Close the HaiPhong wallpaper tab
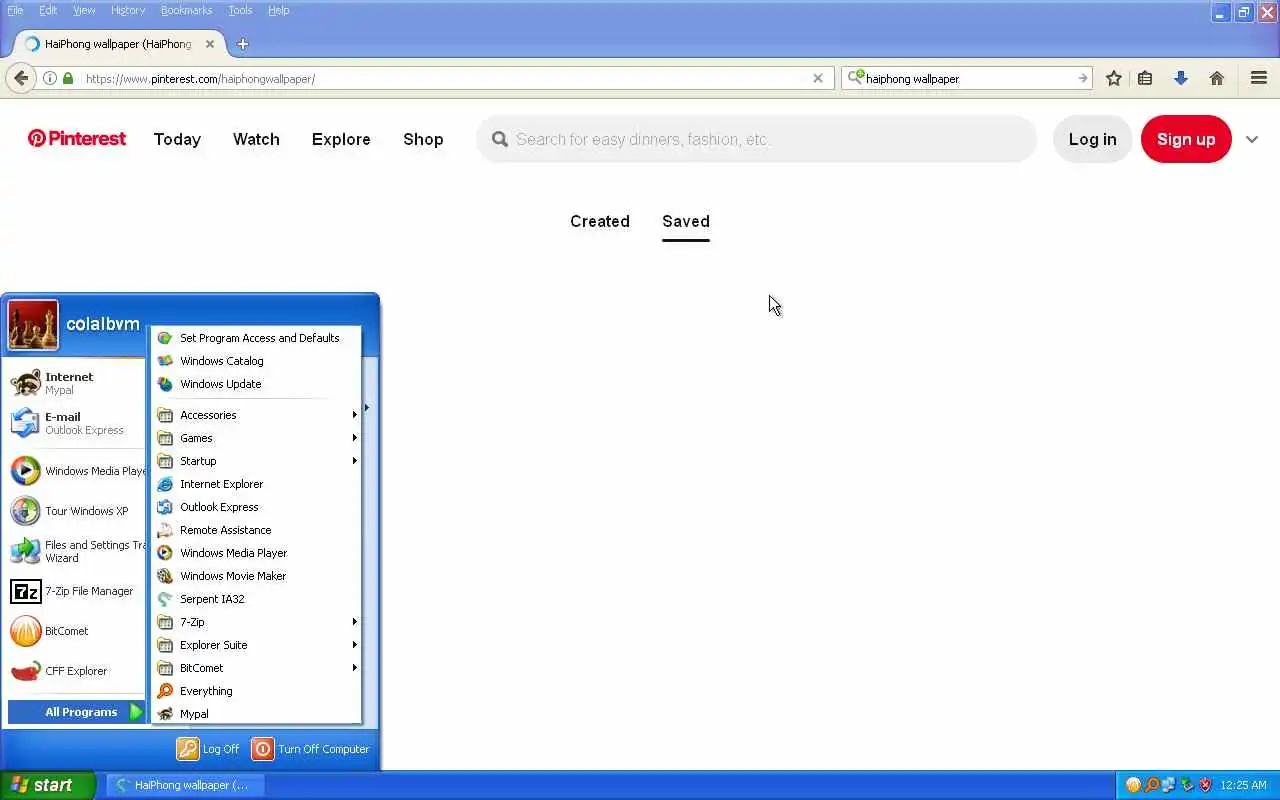The width and height of the screenshot is (1280, 800). [x=210, y=44]
